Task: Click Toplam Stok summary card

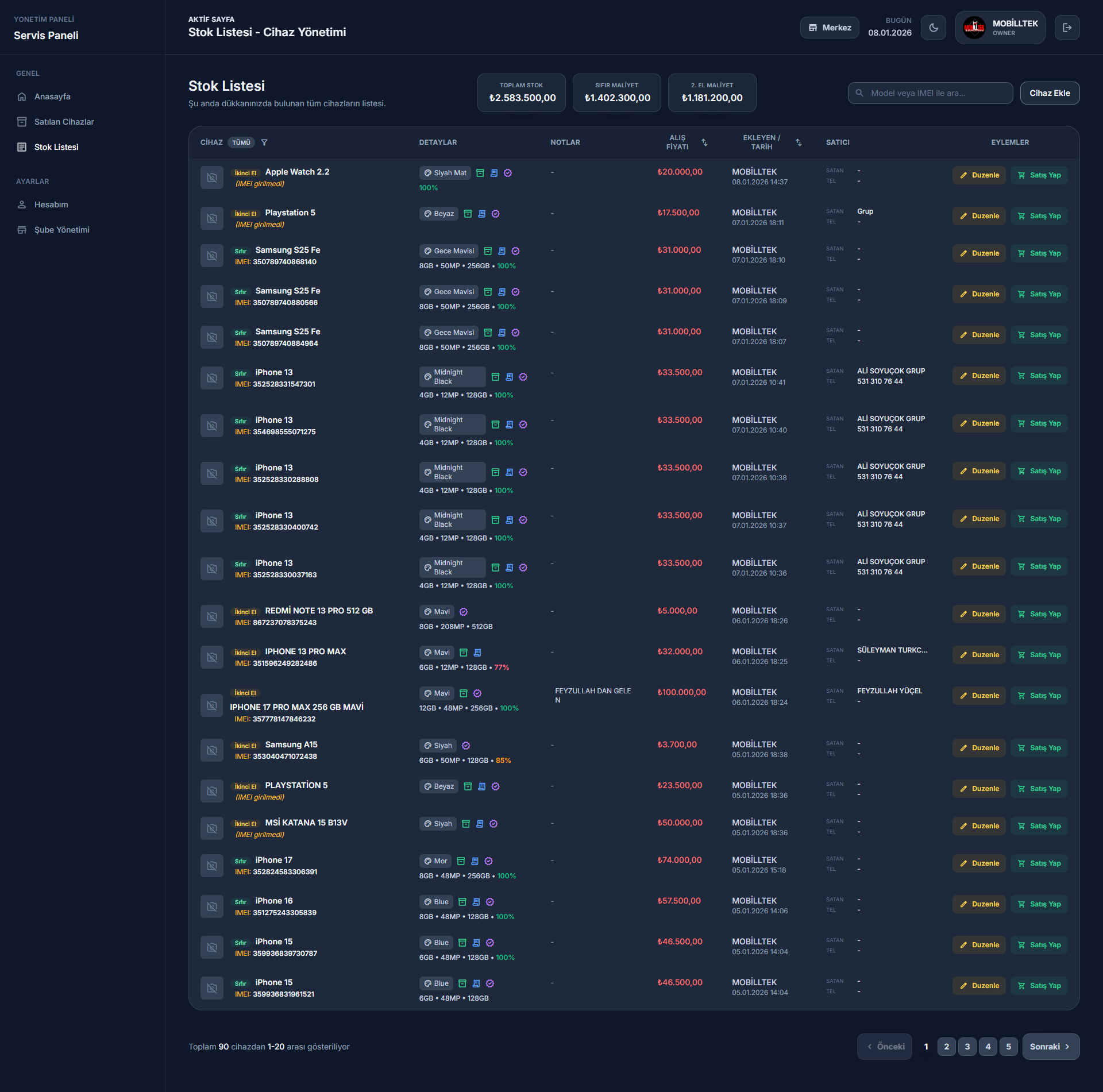Action: tap(522, 92)
